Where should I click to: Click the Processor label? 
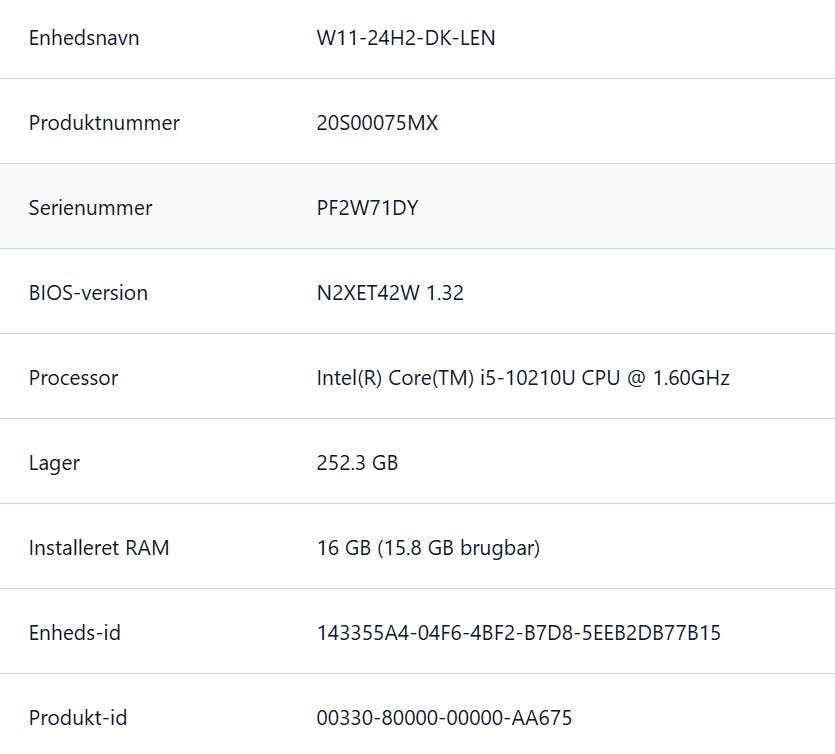[73, 378]
